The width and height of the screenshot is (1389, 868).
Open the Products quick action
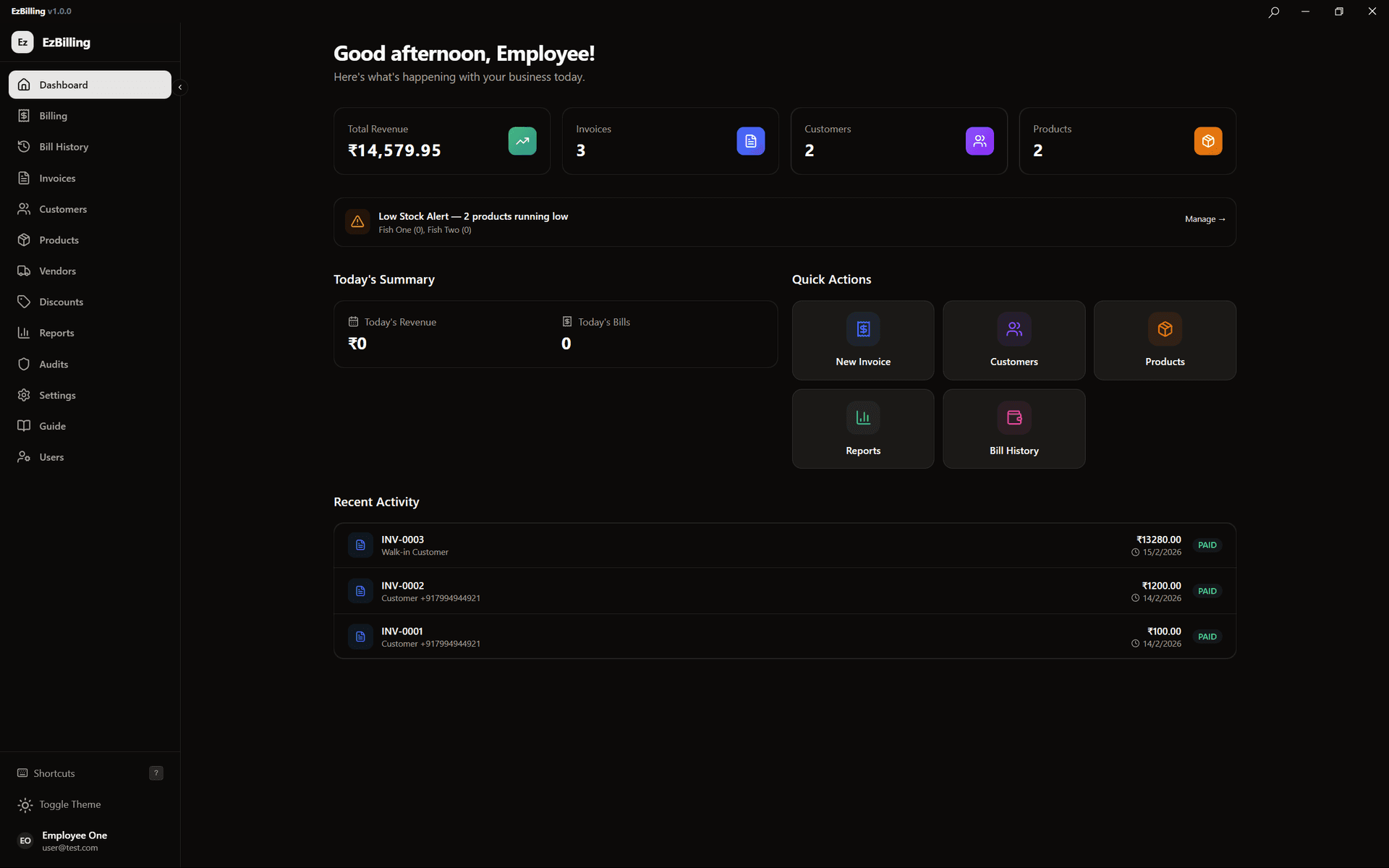coord(1164,340)
